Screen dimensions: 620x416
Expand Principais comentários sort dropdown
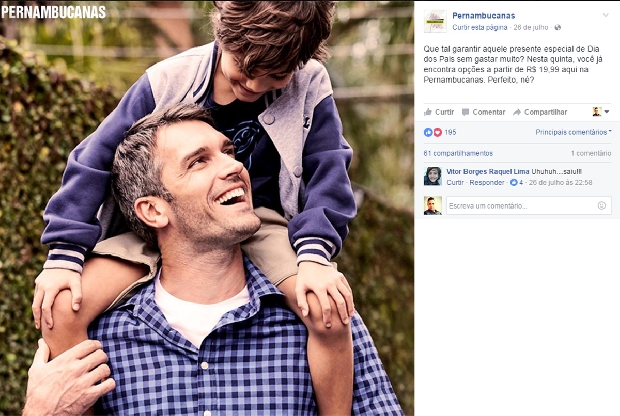tap(573, 132)
